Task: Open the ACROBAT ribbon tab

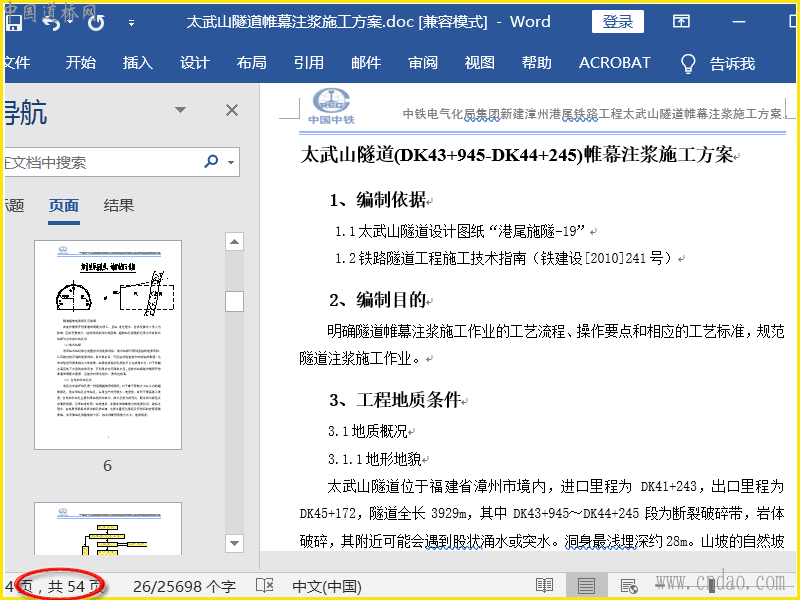Action: click(x=614, y=63)
